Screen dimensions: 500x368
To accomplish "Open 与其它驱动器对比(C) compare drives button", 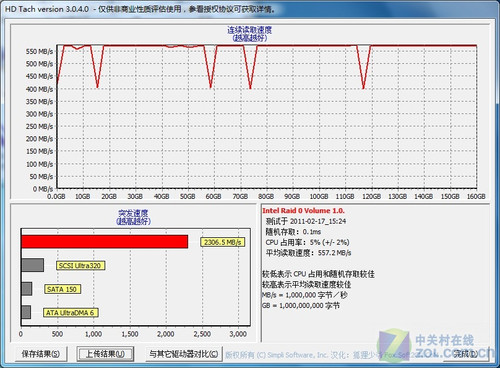I will pos(184,354).
